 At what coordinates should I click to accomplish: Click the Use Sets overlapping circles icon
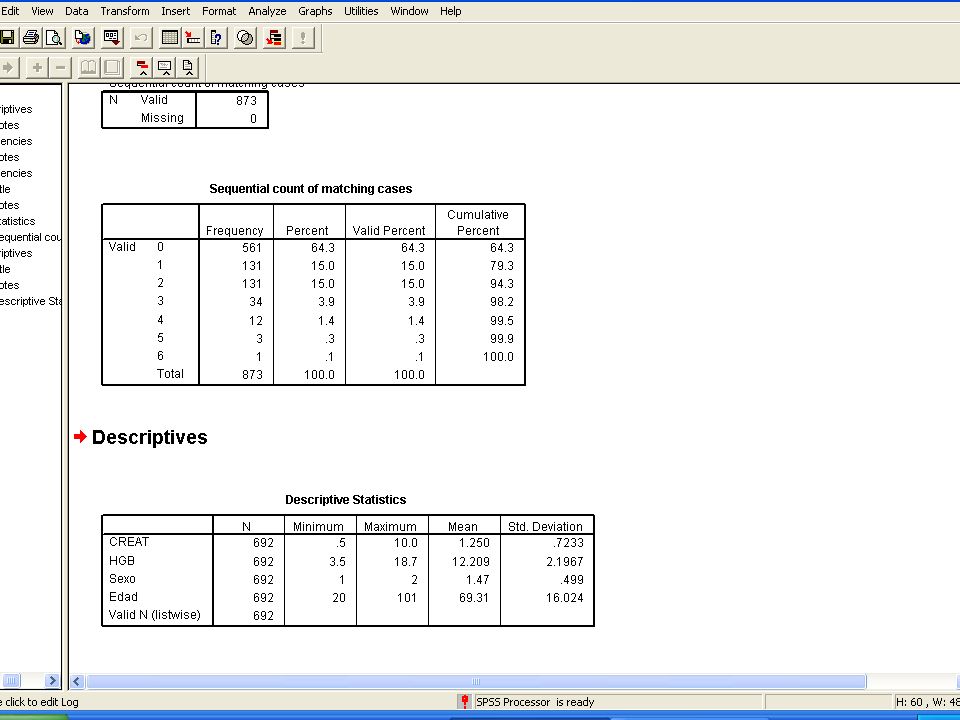click(245, 38)
